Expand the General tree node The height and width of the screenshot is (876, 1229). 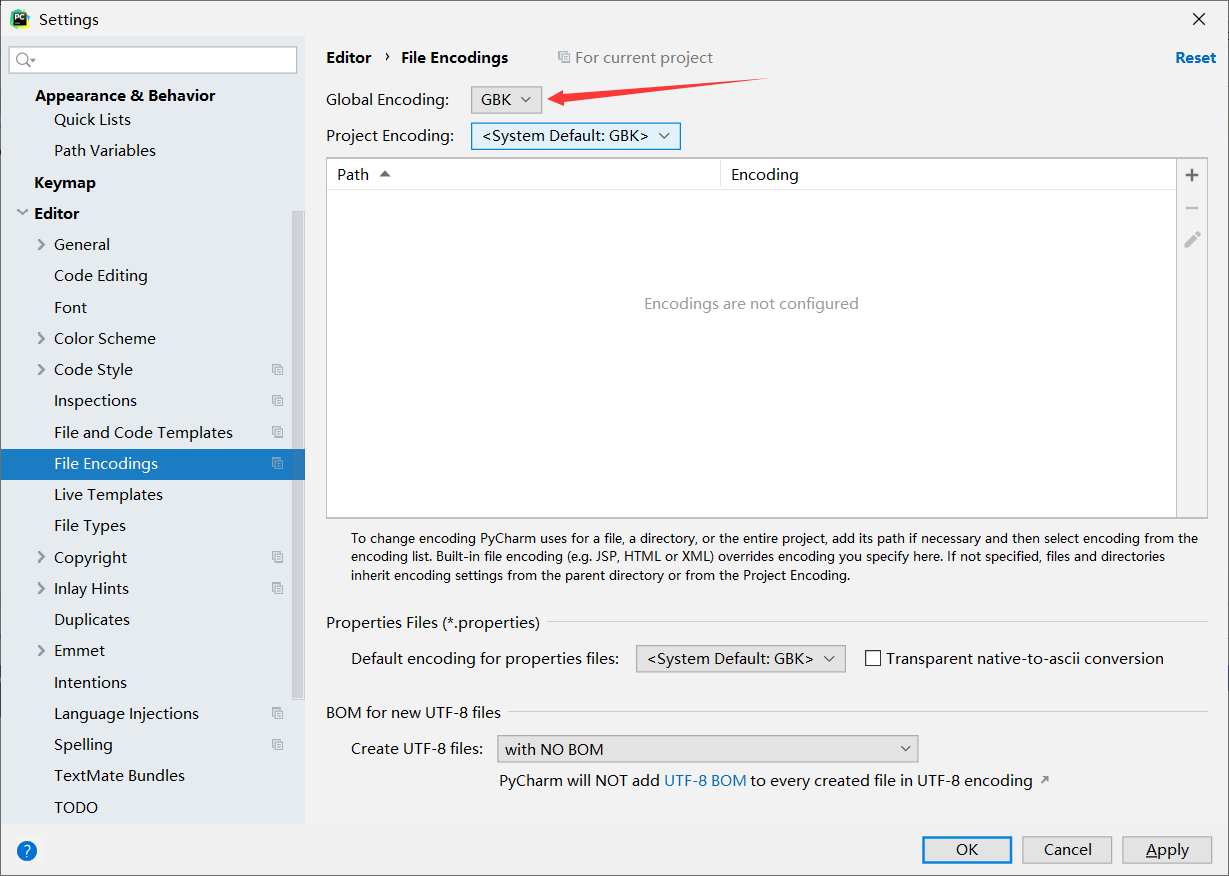coord(41,244)
